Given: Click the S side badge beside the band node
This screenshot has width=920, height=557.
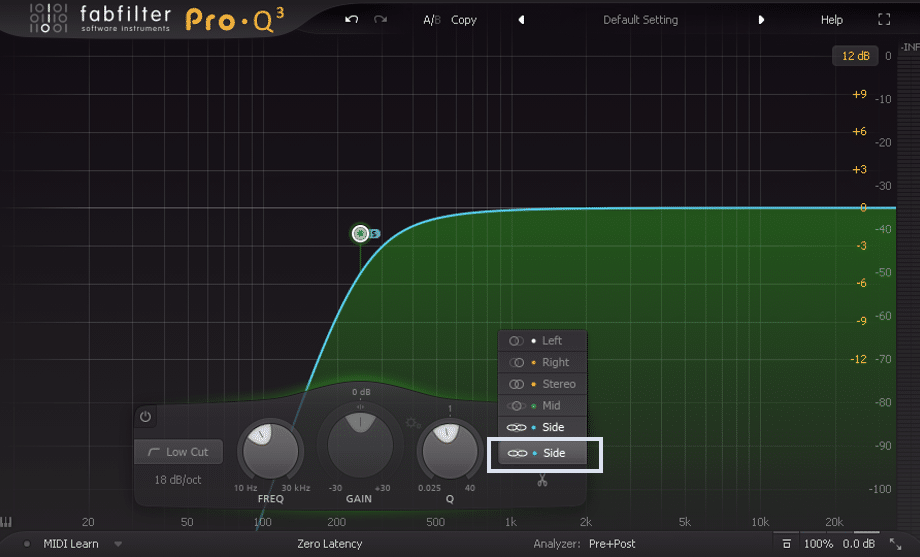Looking at the screenshot, I should (x=374, y=234).
